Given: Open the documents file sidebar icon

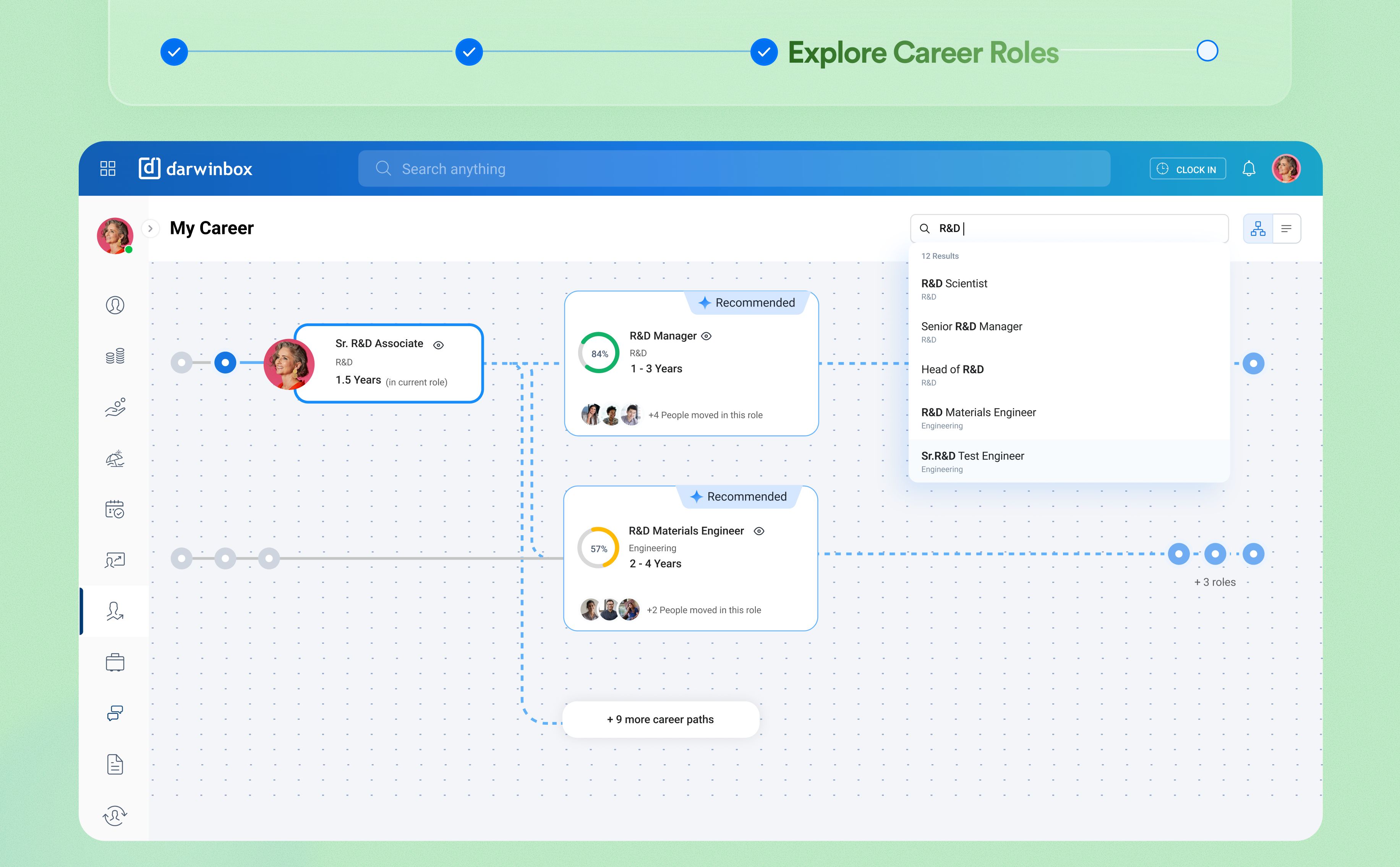Looking at the screenshot, I should pos(115,765).
